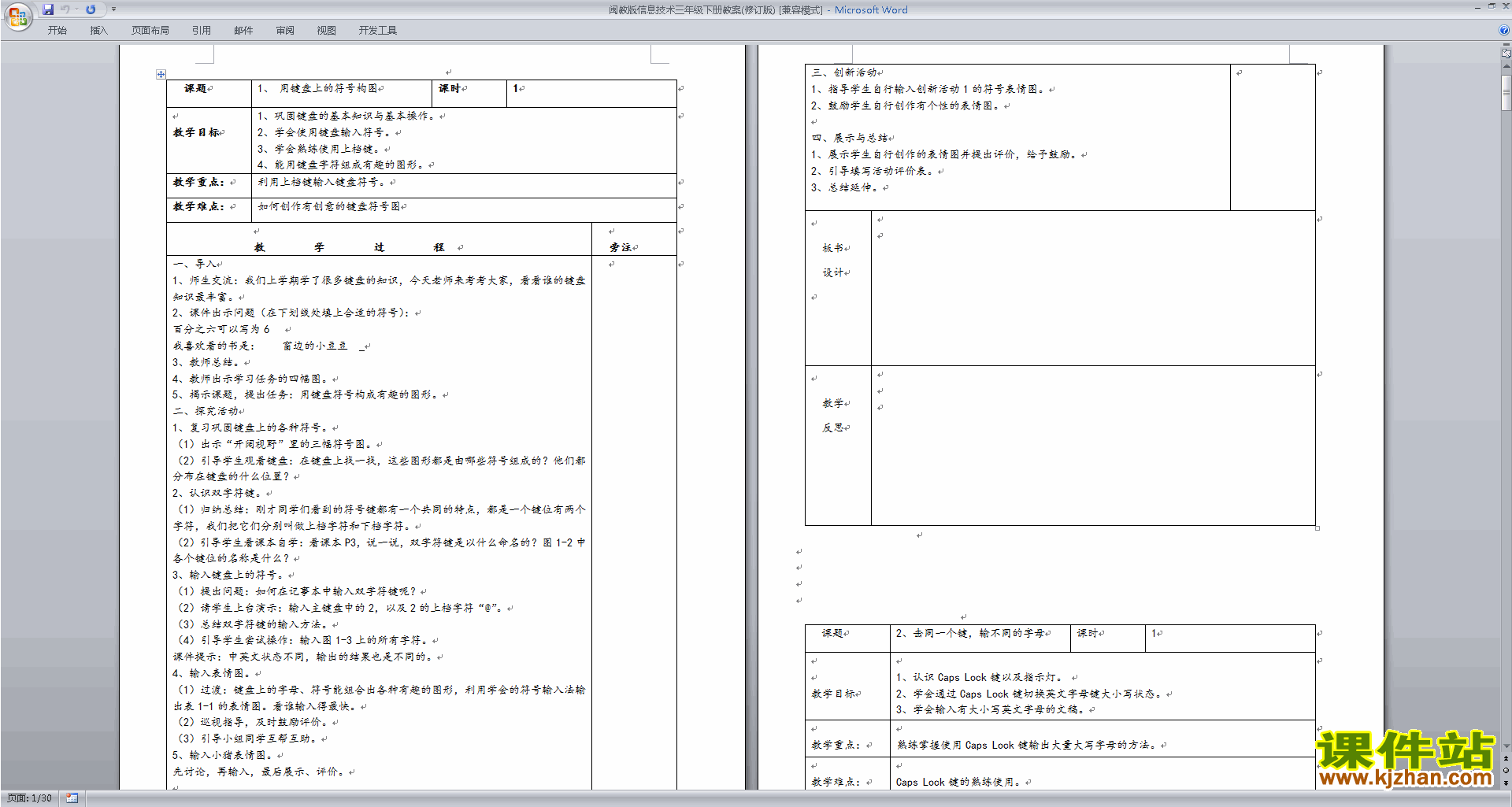1512x807 pixels.
Task: Switch to the 引用 tab
Action: click(202, 31)
